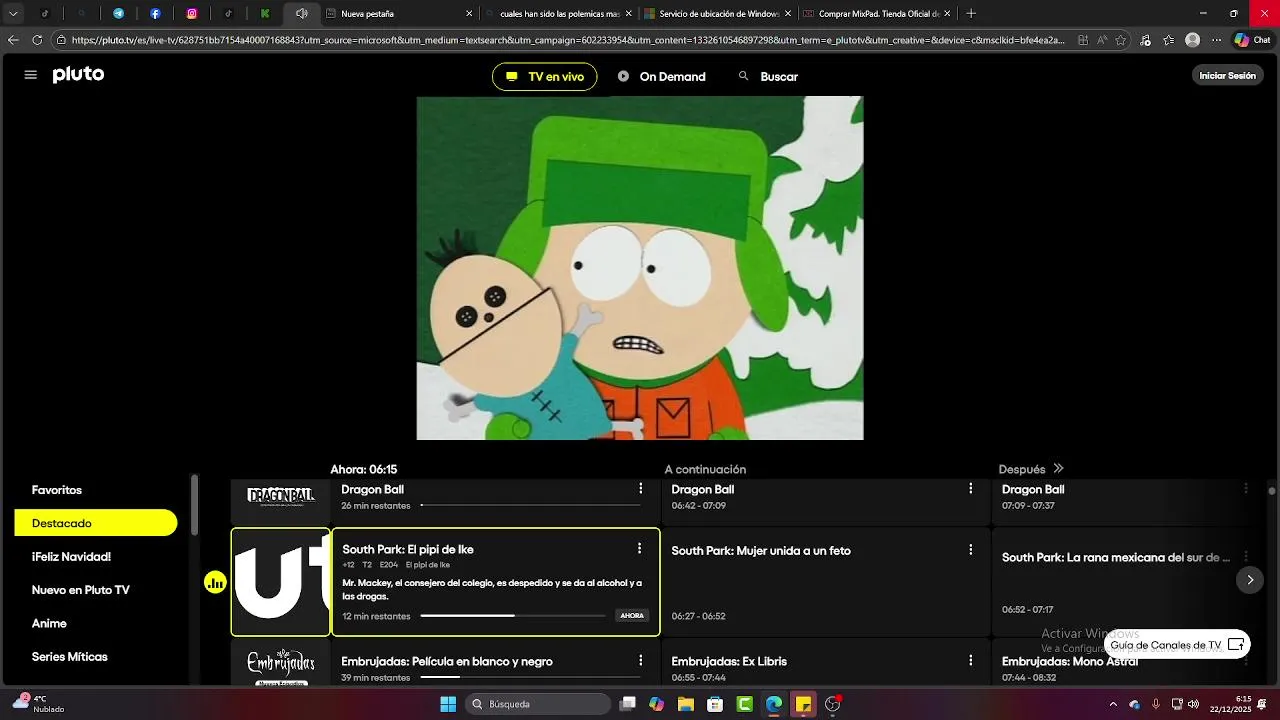This screenshot has width=1280, height=720.
Task: Open options for South Park: El pipí de Ike
Action: coord(639,549)
